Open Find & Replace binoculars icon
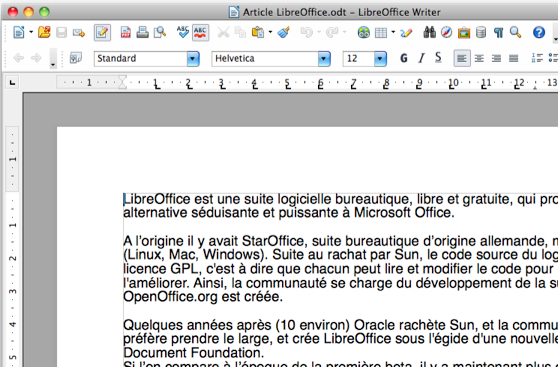 click(x=430, y=33)
